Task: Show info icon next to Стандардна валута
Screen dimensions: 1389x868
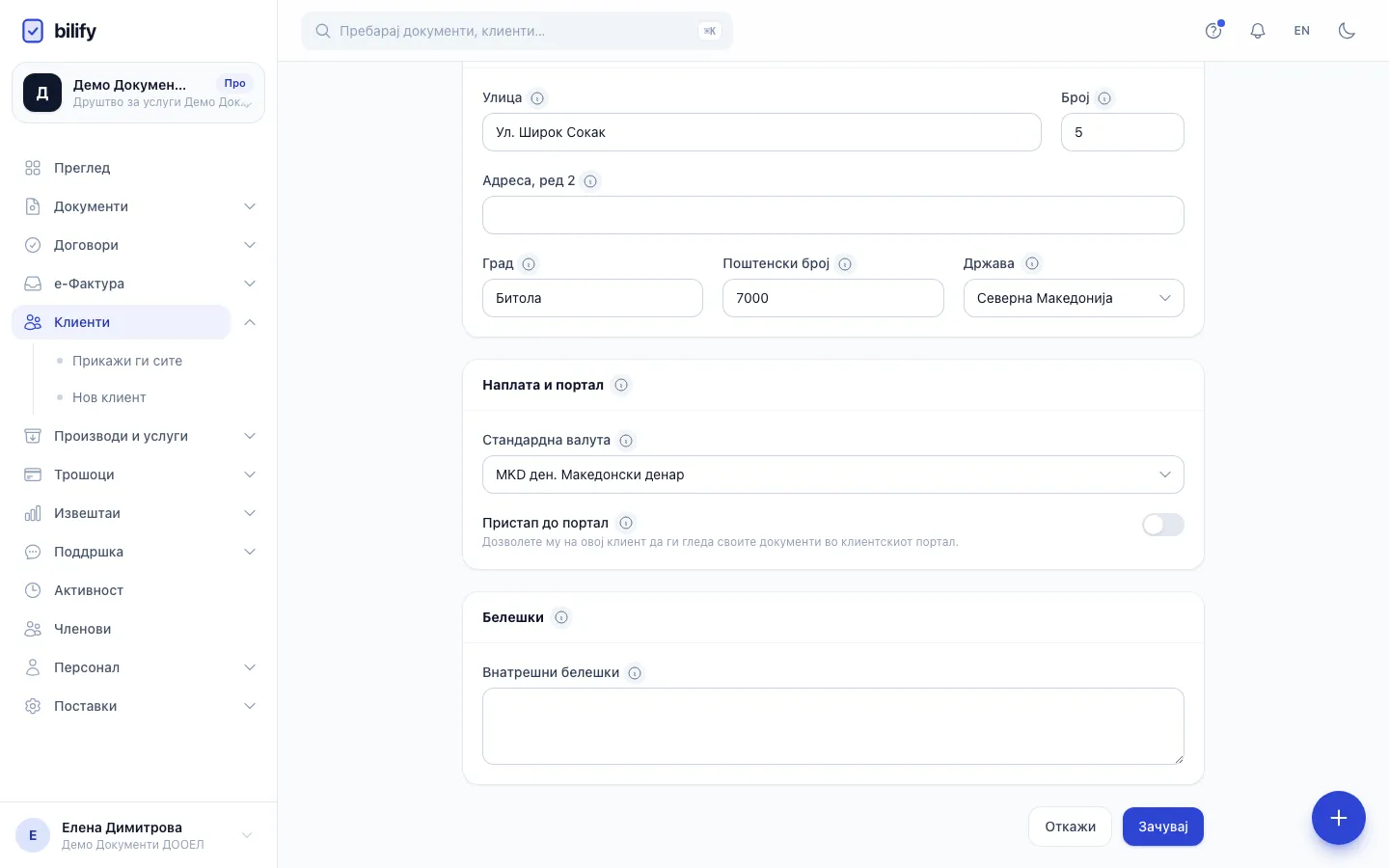Action: tap(626, 441)
